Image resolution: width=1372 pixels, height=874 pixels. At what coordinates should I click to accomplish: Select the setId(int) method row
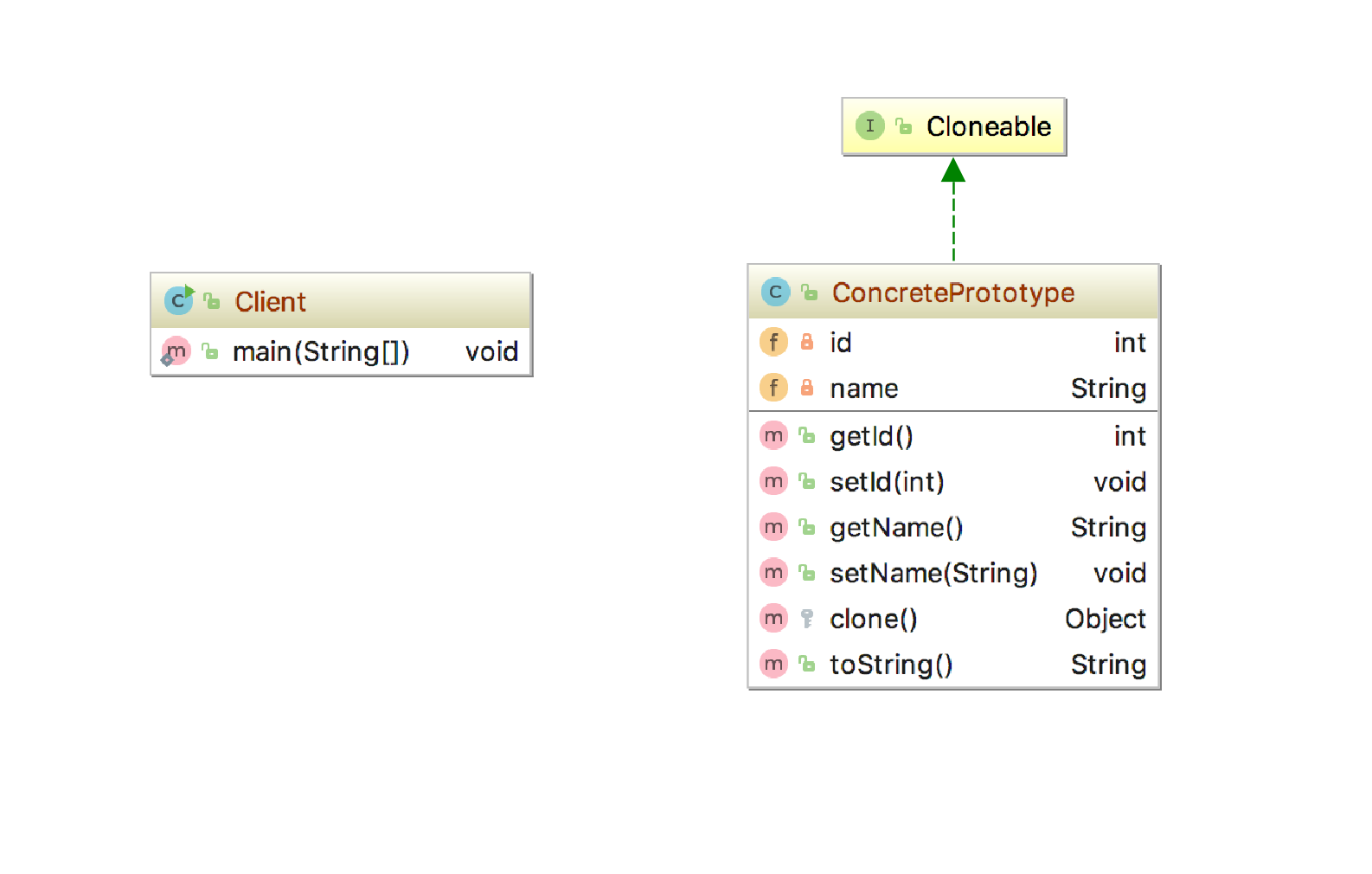[x=887, y=482]
